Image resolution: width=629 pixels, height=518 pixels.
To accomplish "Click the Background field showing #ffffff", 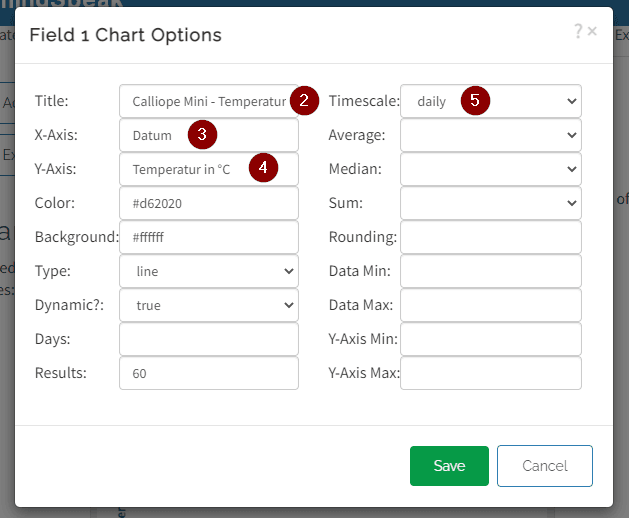I will point(208,237).
